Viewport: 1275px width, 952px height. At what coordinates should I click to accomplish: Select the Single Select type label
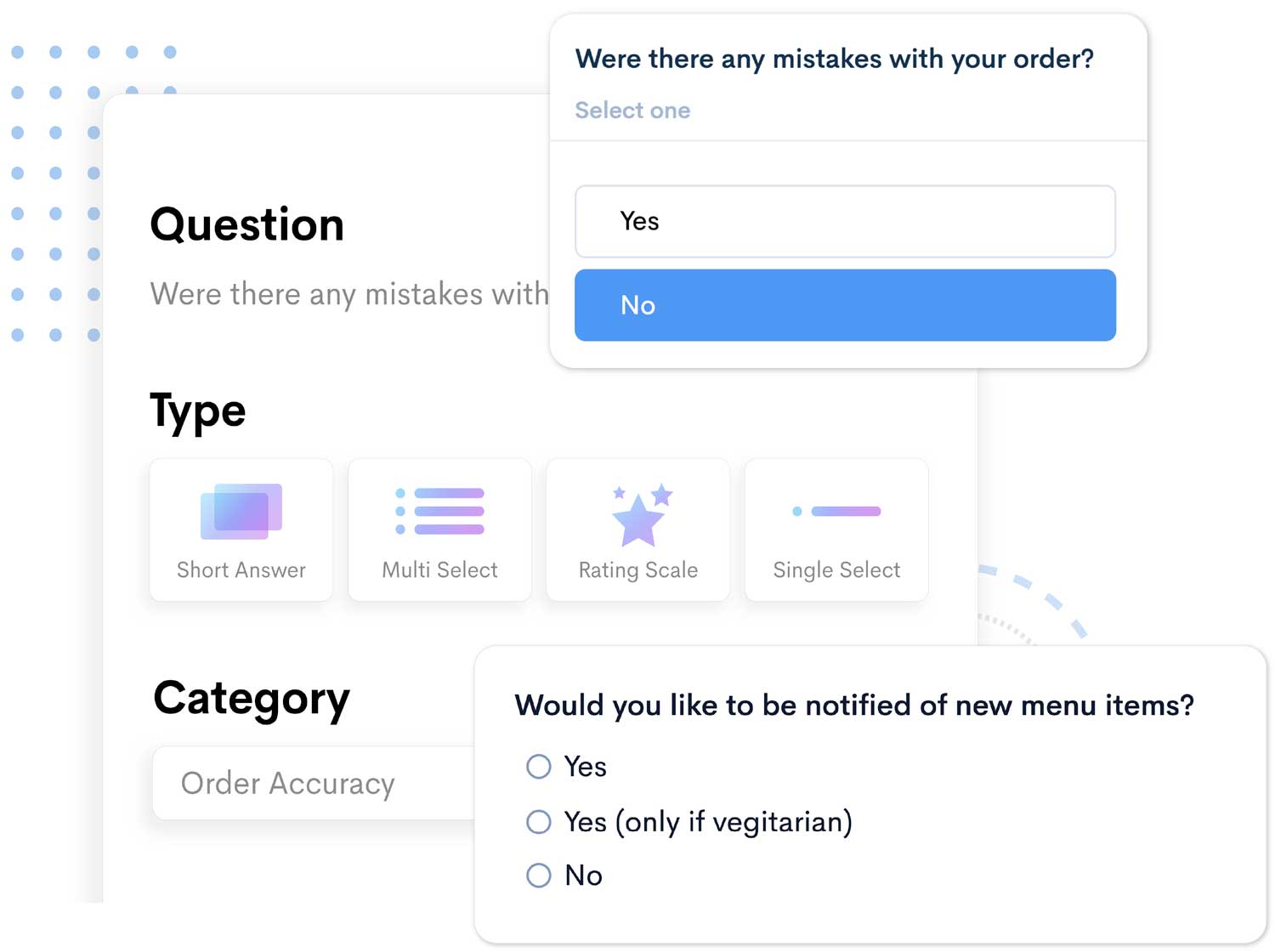click(x=836, y=570)
